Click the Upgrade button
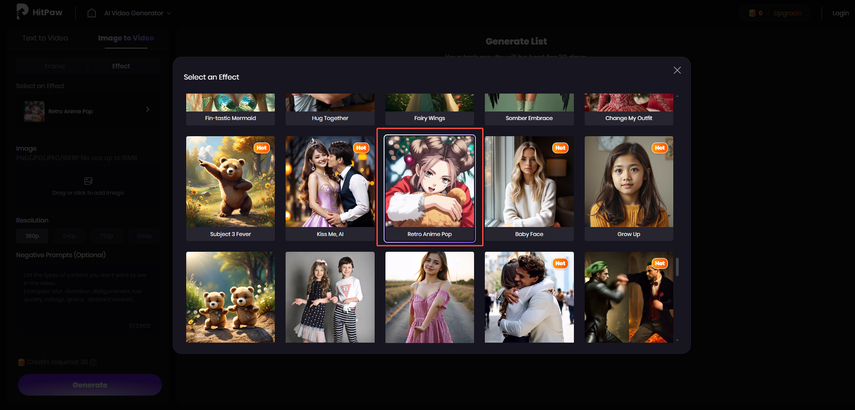Image resolution: width=855 pixels, height=410 pixels. [787, 13]
